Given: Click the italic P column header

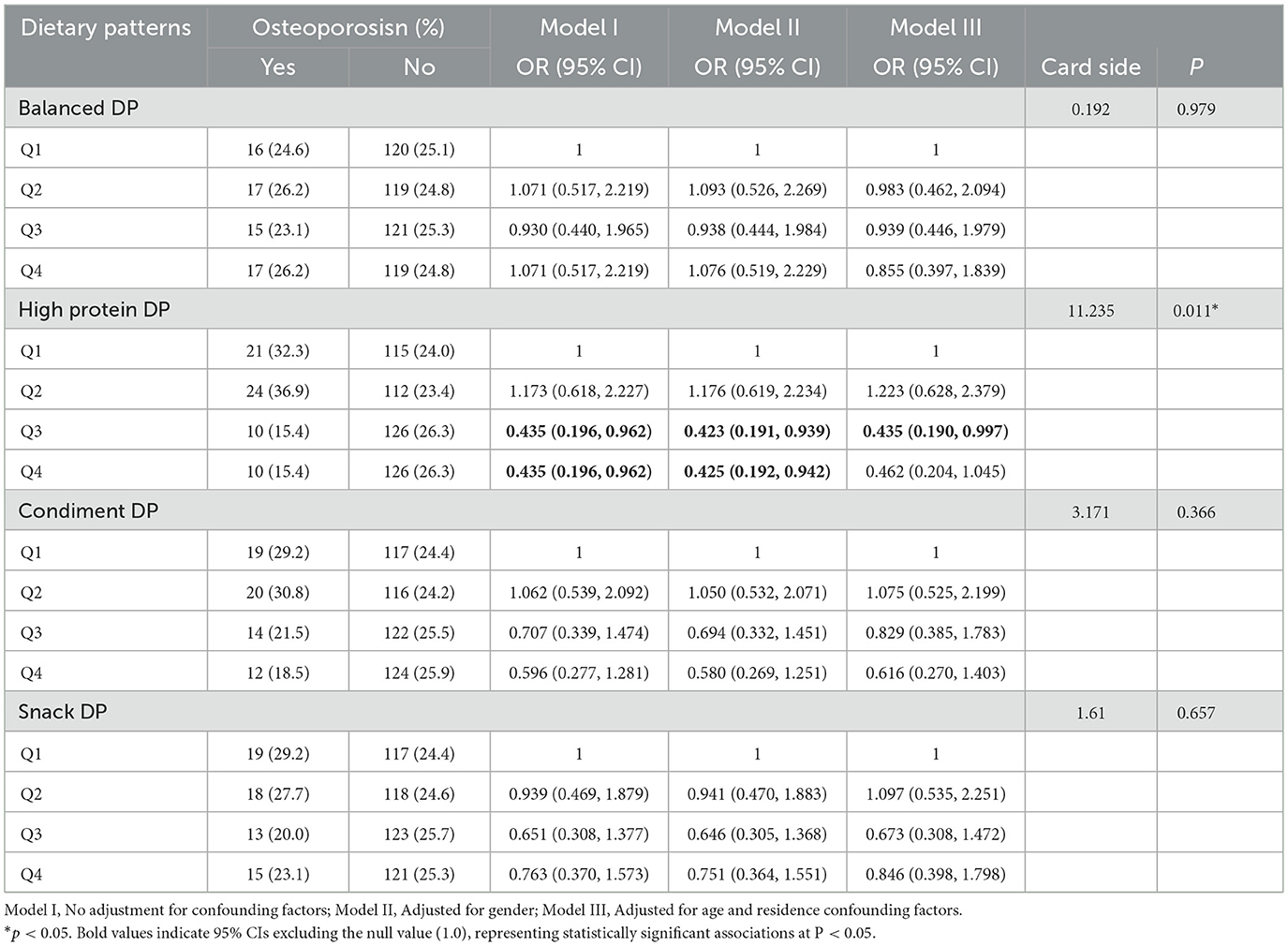Looking at the screenshot, I should point(1195,67).
